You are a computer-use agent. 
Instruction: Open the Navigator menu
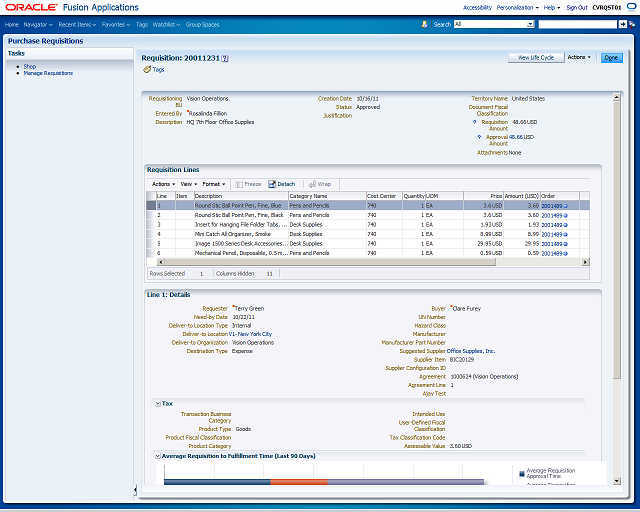coord(38,24)
